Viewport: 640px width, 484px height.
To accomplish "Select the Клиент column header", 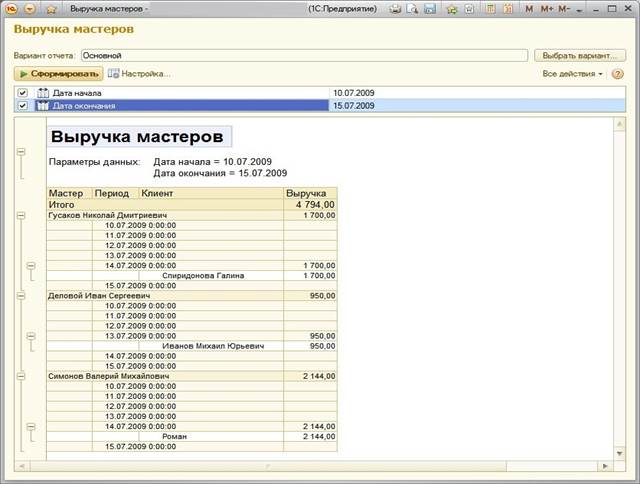I will pyautogui.click(x=211, y=193).
